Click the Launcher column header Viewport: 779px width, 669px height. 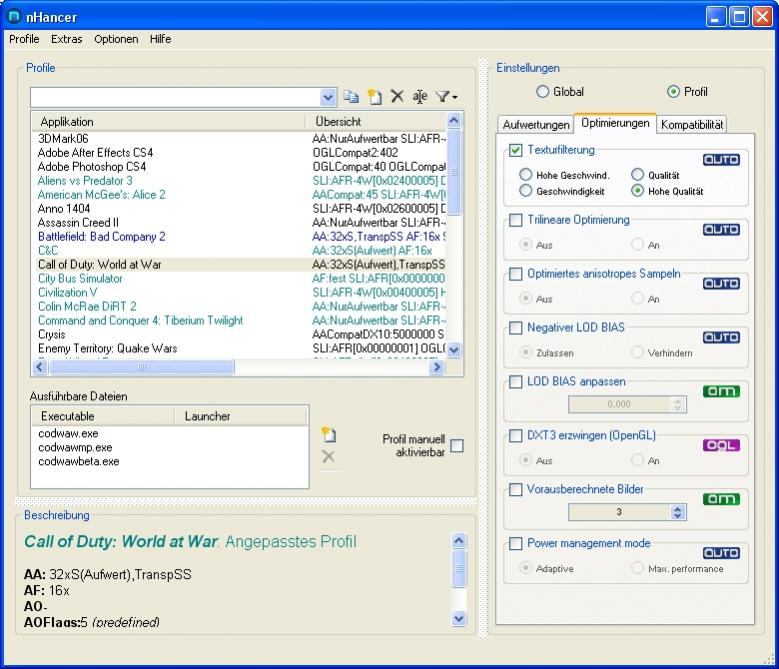coord(241,416)
